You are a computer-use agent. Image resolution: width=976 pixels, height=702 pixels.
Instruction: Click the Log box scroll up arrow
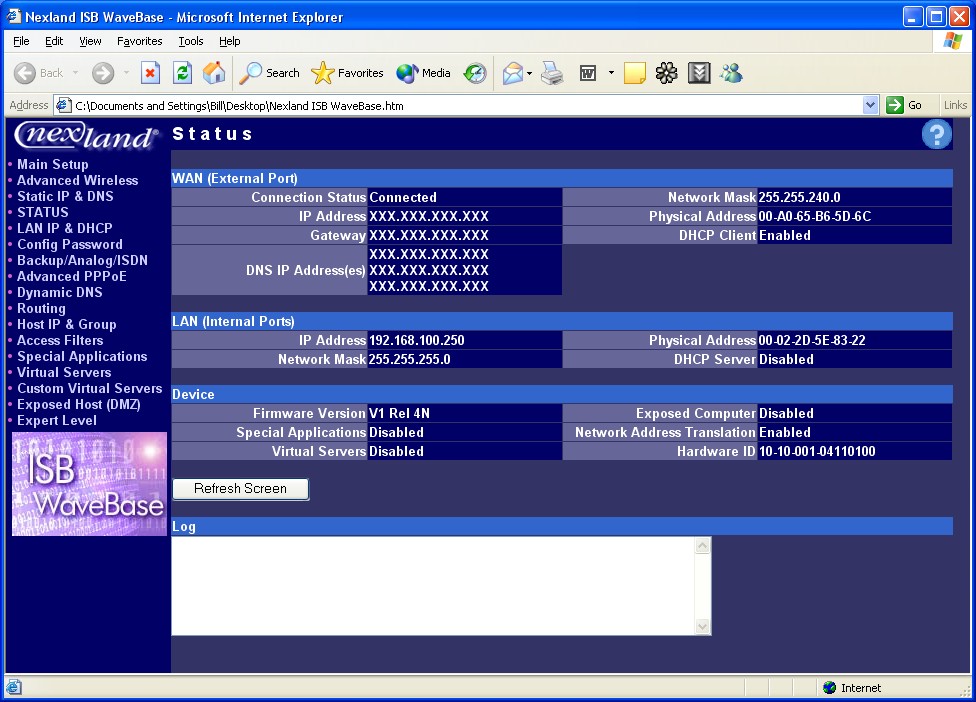tap(703, 546)
